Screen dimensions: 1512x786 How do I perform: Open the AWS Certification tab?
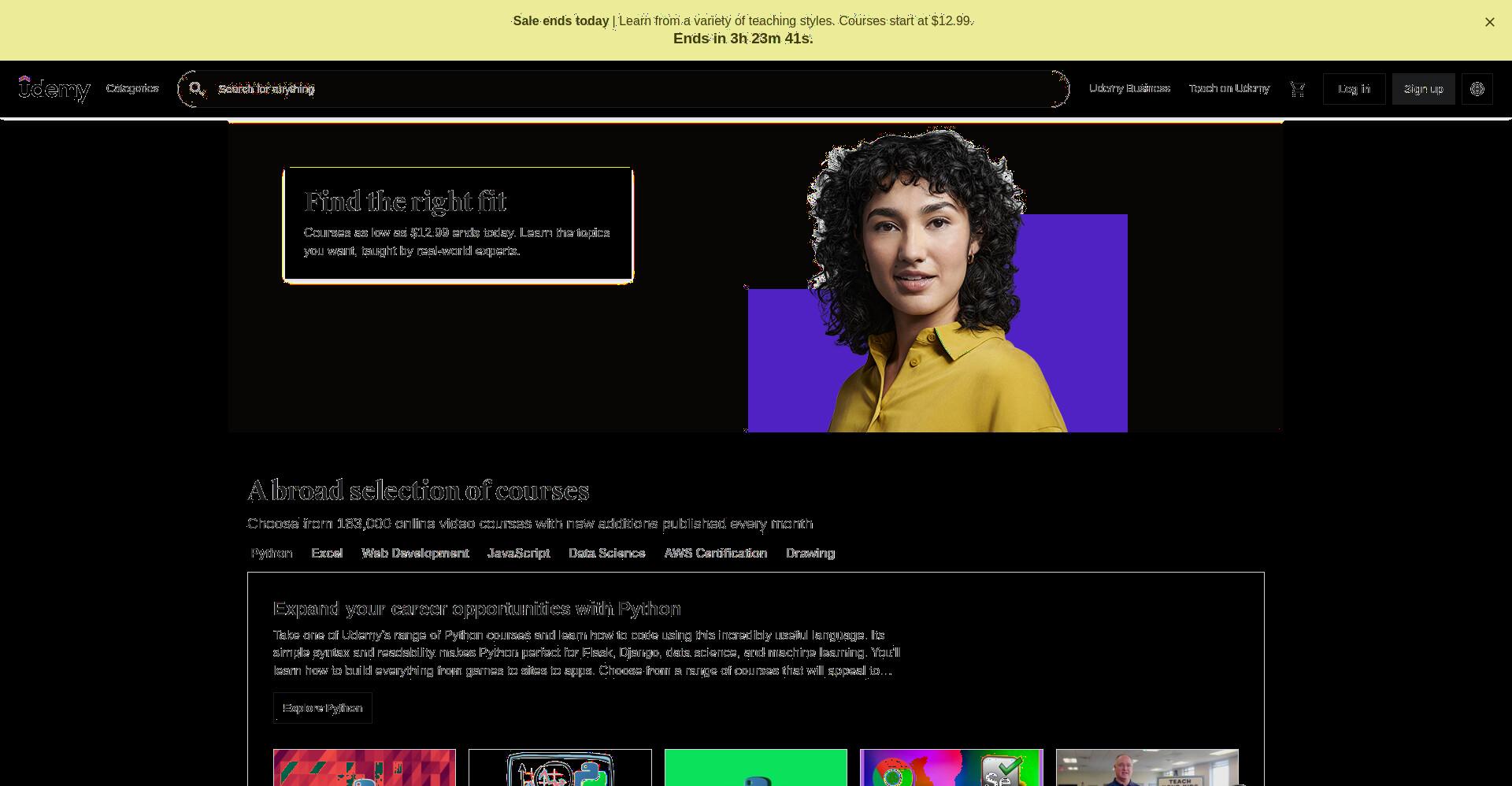point(715,553)
